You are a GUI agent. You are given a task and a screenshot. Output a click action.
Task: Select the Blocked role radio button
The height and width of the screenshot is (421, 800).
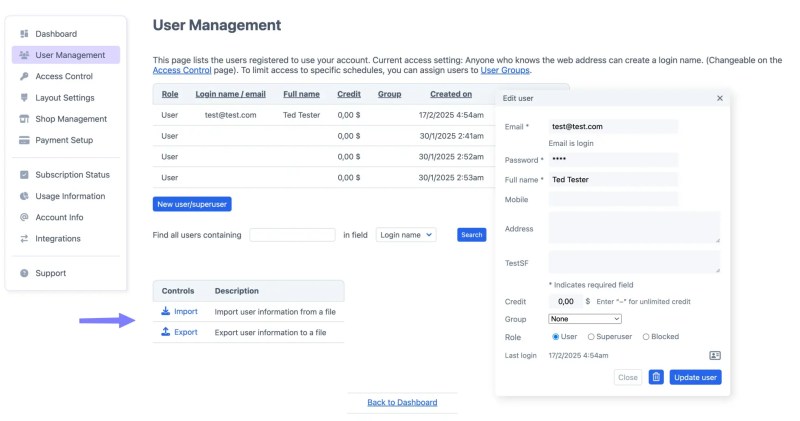(646, 337)
